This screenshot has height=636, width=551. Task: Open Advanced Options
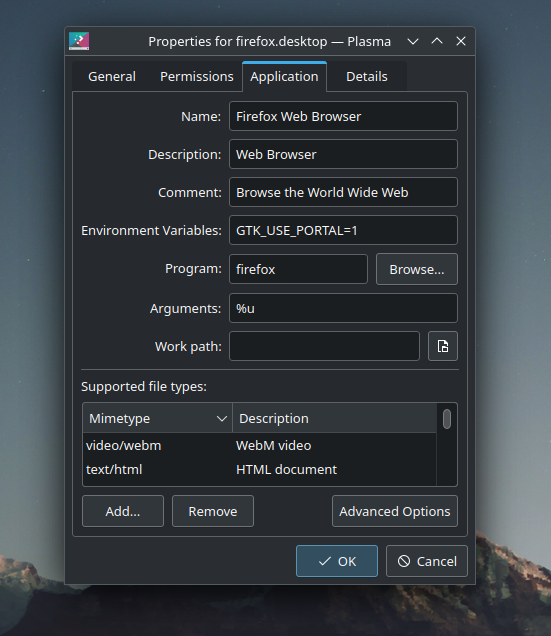(395, 511)
